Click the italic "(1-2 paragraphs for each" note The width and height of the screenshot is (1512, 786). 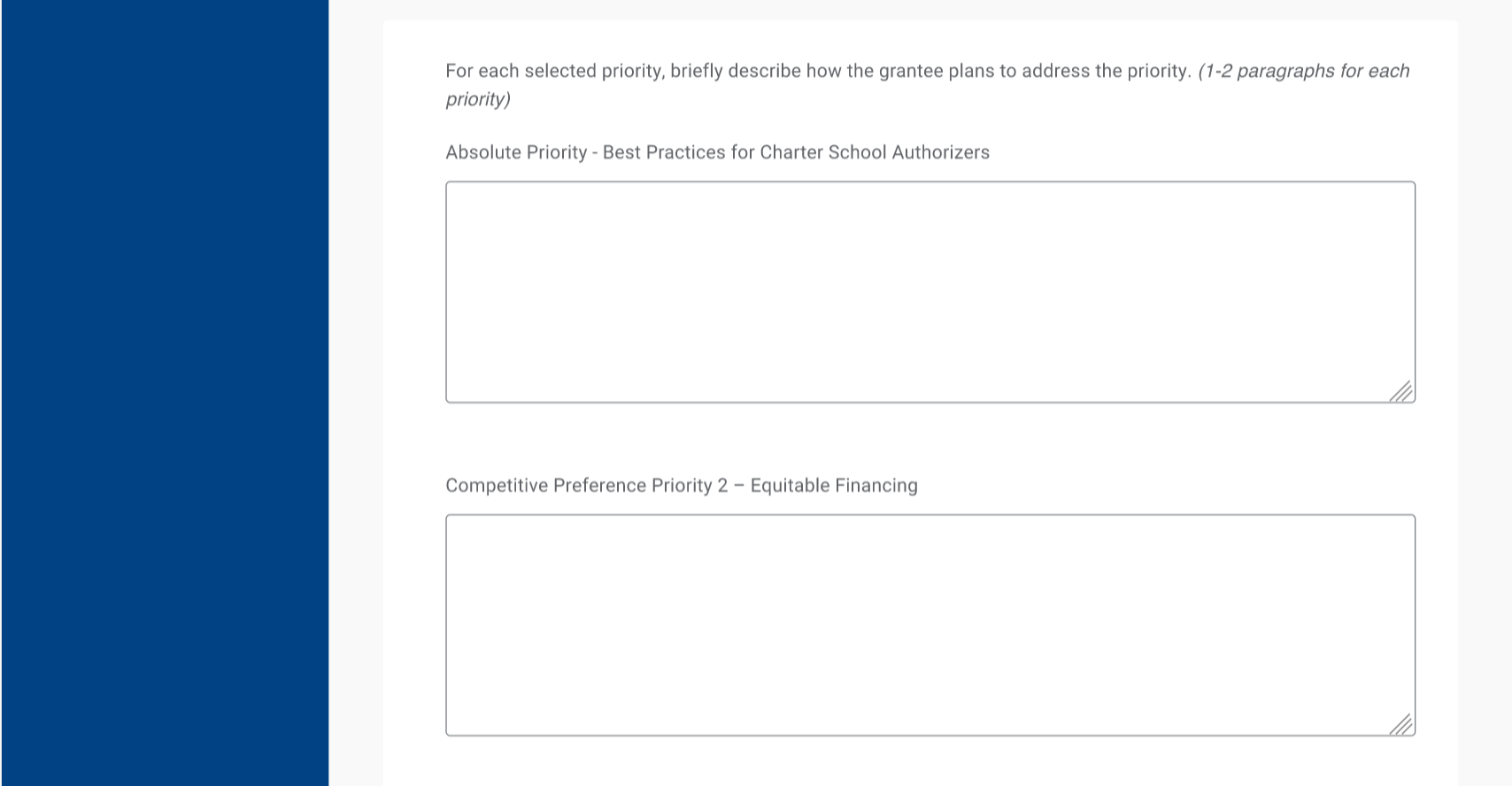pos(1303,71)
